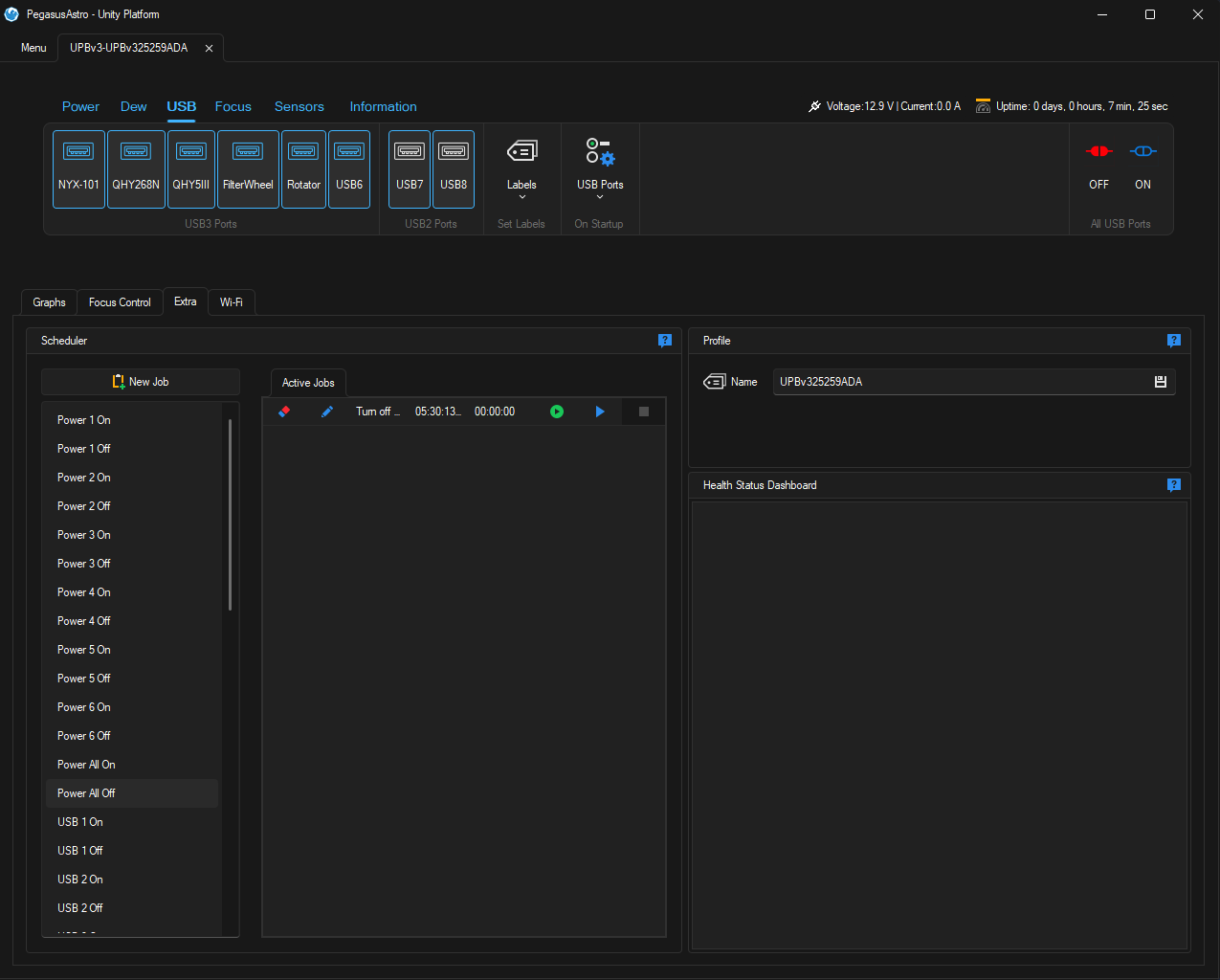Select Power 2 Off in job list

pyautogui.click(x=132, y=506)
